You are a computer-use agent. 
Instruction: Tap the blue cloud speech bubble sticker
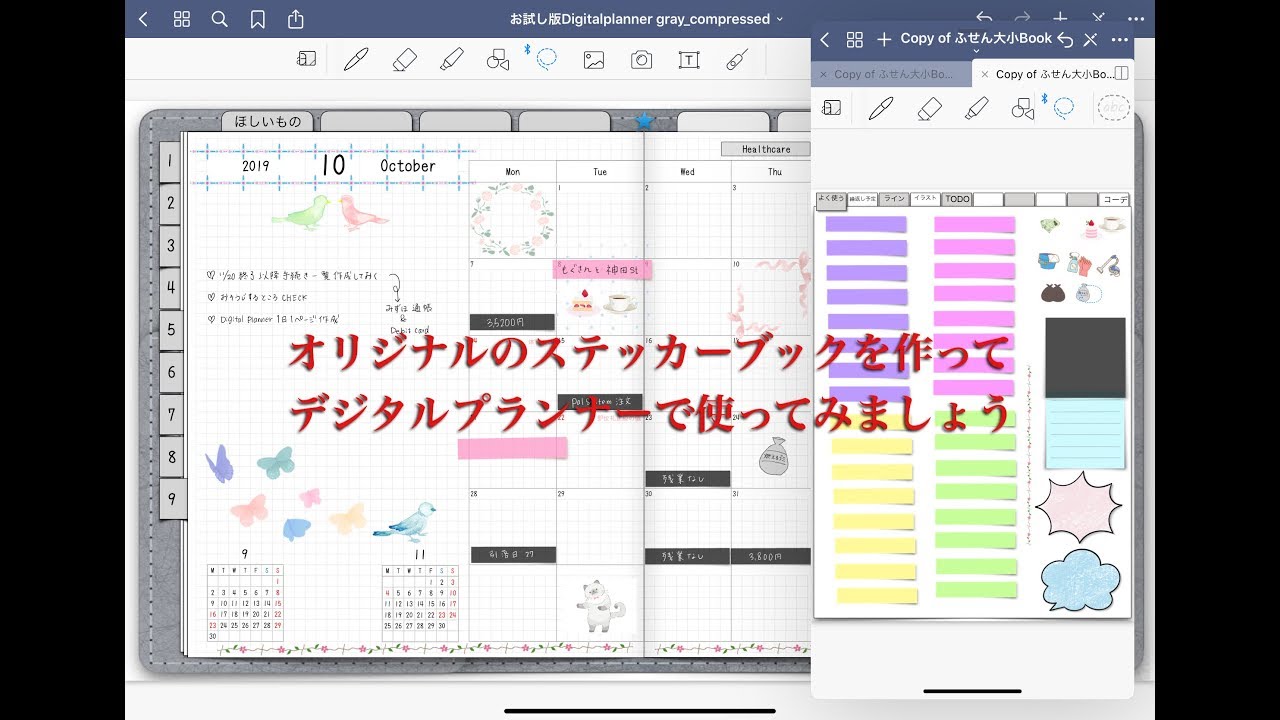coord(1080,581)
